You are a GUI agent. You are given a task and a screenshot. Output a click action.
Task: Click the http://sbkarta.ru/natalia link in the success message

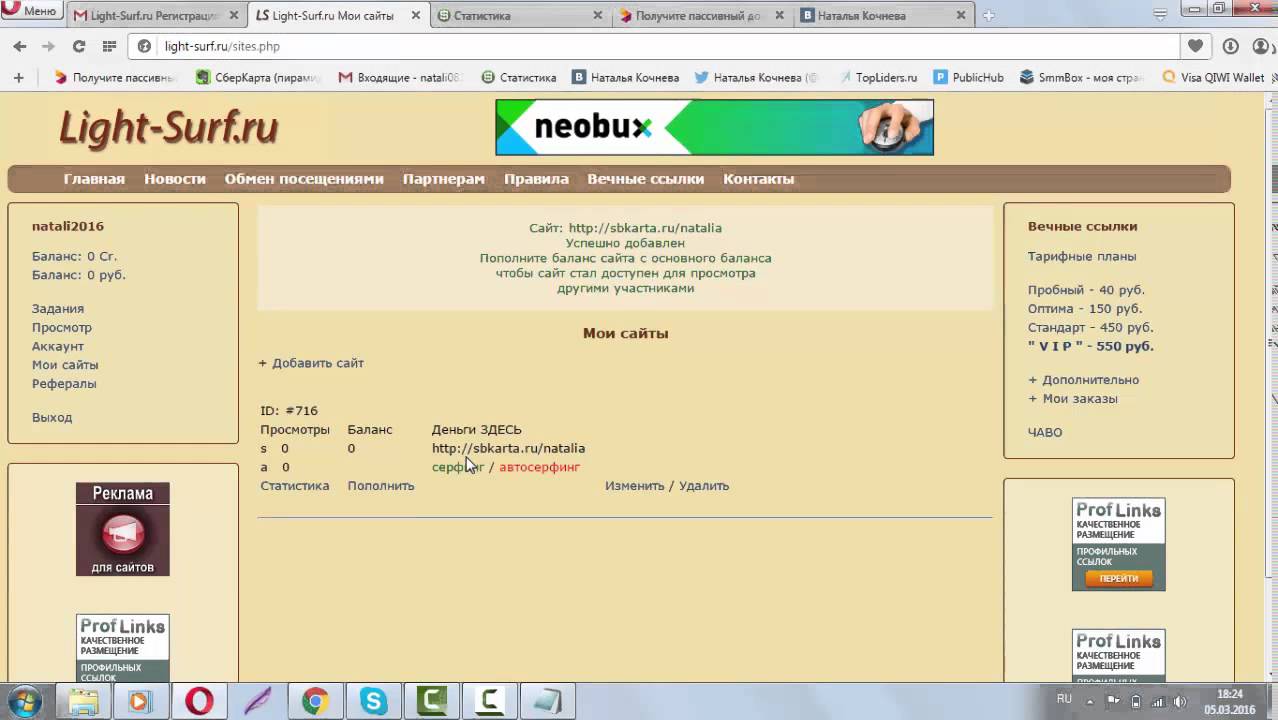coord(645,228)
